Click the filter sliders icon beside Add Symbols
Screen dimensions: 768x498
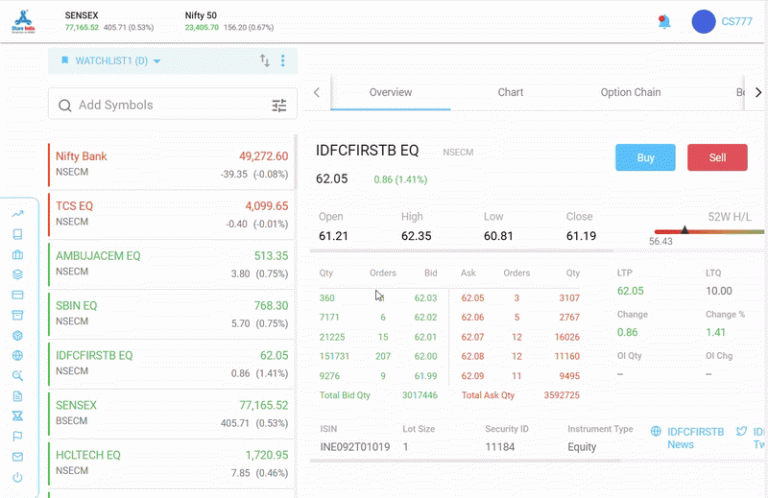click(x=279, y=105)
